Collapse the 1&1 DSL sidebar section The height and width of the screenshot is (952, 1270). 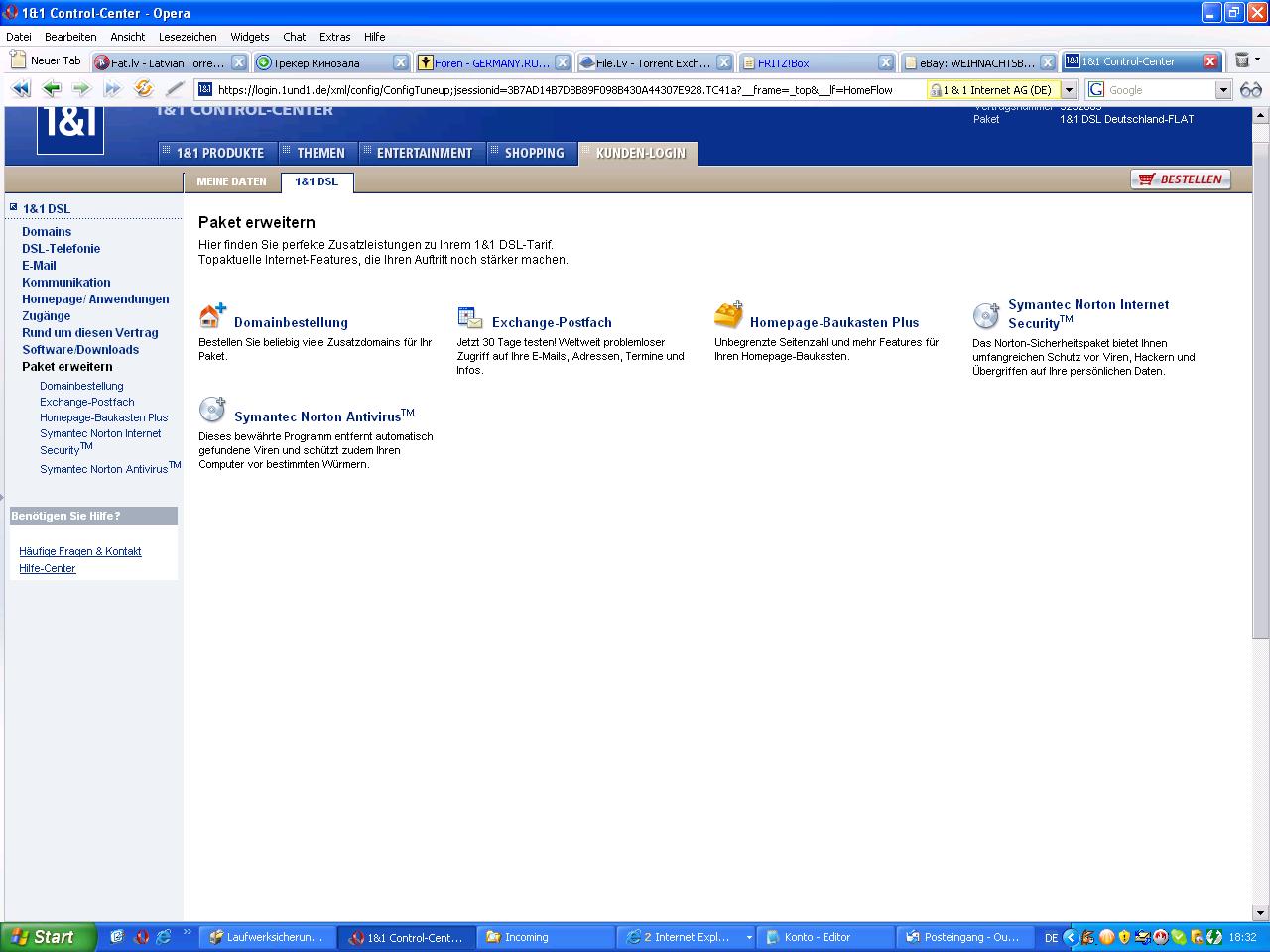tap(14, 207)
